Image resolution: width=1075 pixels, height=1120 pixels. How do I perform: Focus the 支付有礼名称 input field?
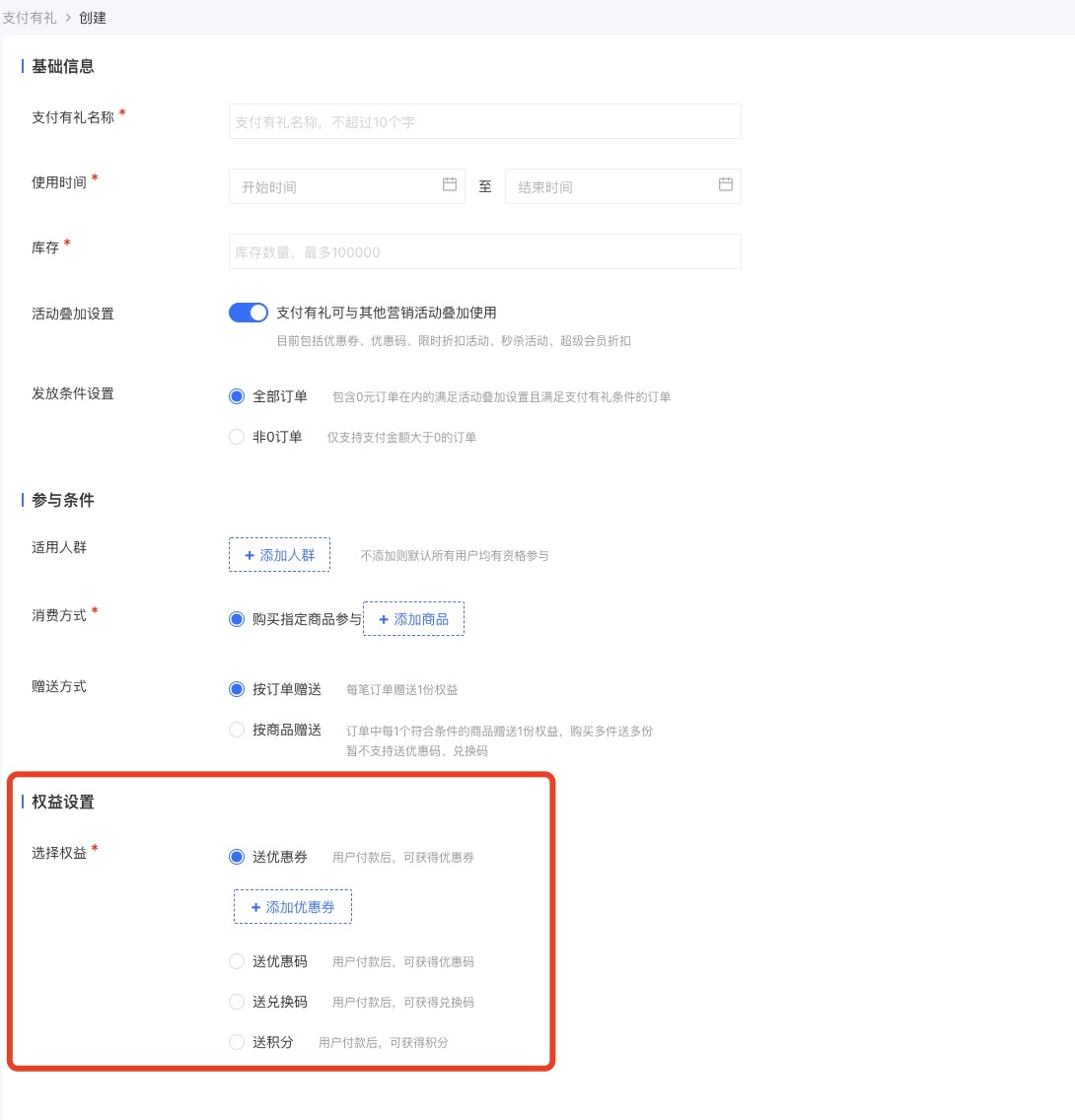[x=484, y=122]
